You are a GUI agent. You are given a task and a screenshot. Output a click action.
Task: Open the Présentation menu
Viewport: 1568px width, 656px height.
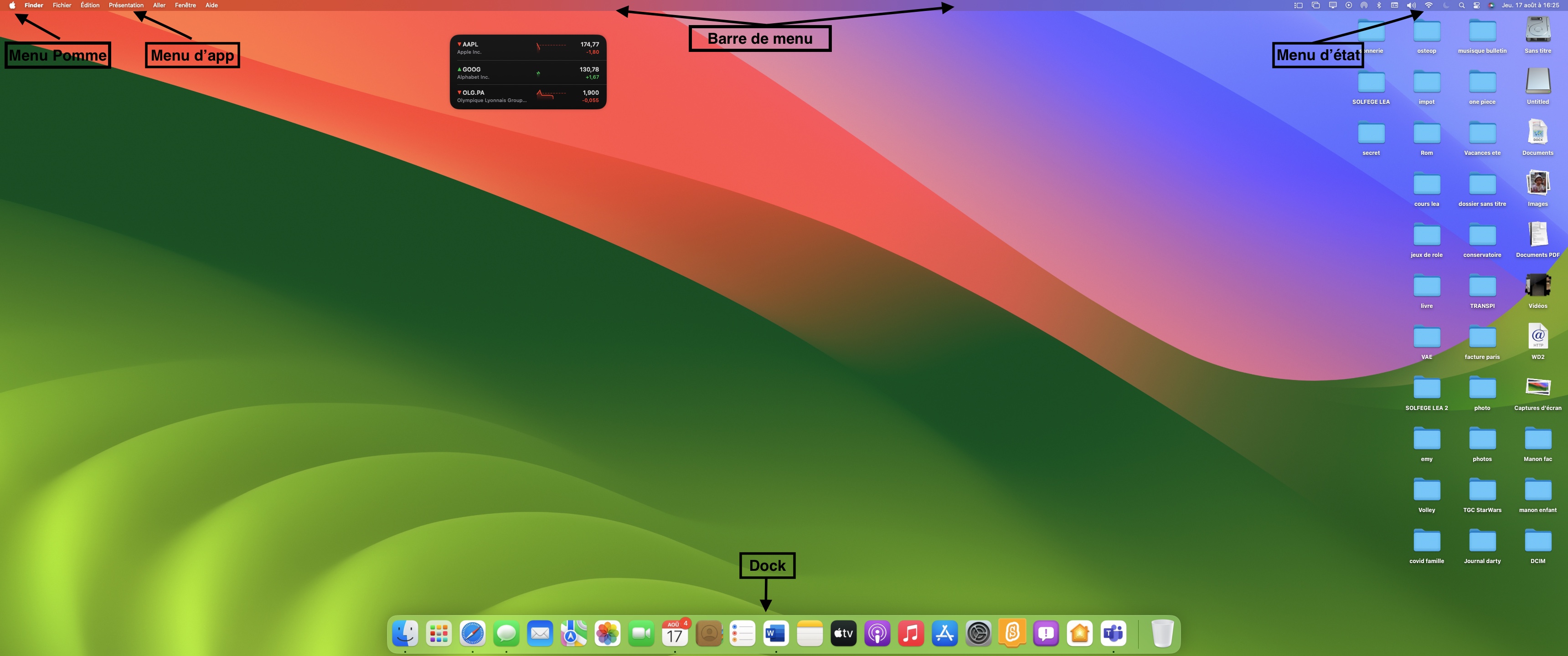point(126,5)
